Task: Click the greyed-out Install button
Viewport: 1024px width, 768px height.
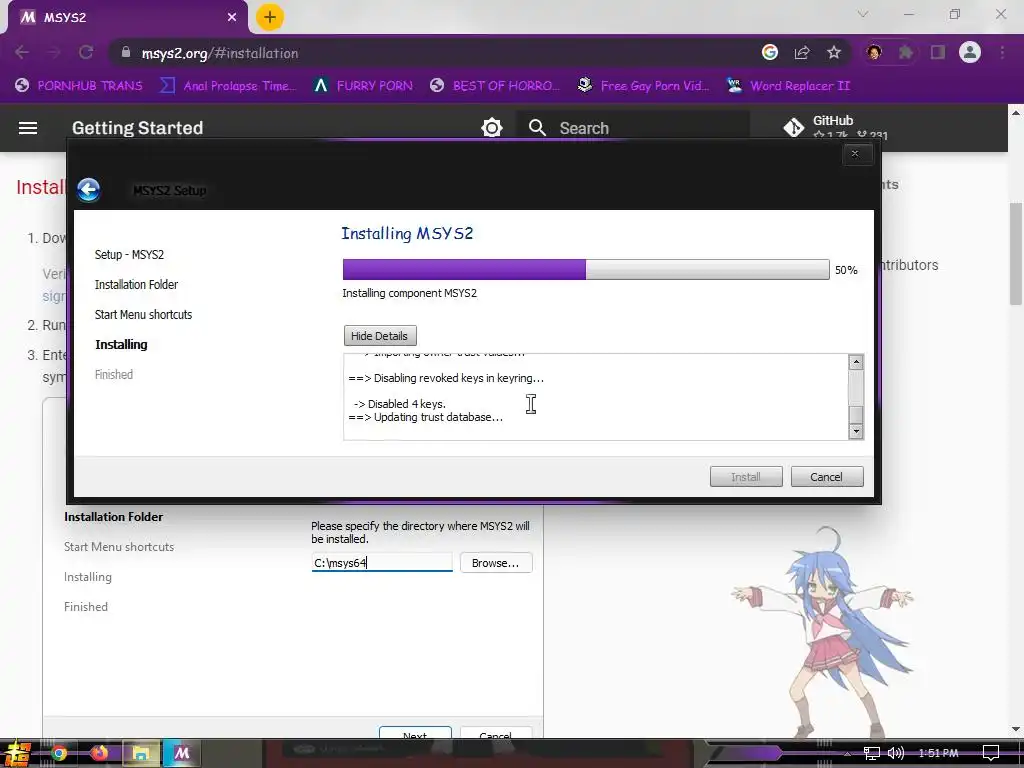Action: [x=746, y=477]
